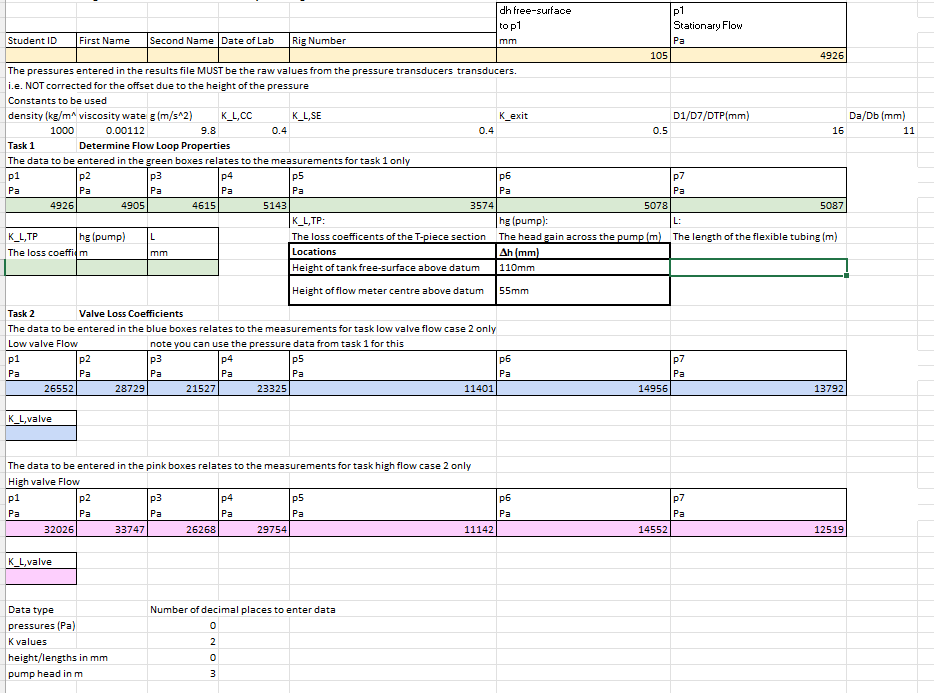Select low valve flow p1 value 26552
Viewport: 934px width, 693px height.
pos(40,388)
